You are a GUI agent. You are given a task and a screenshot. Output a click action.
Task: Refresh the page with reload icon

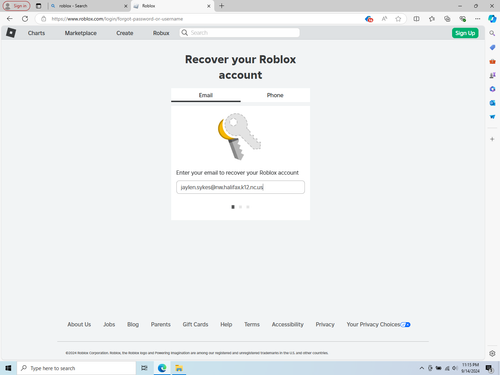click(25, 19)
